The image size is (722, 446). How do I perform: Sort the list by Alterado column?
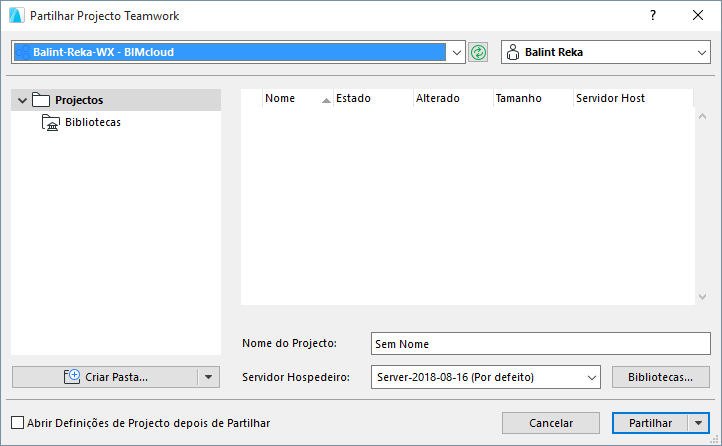[454, 98]
